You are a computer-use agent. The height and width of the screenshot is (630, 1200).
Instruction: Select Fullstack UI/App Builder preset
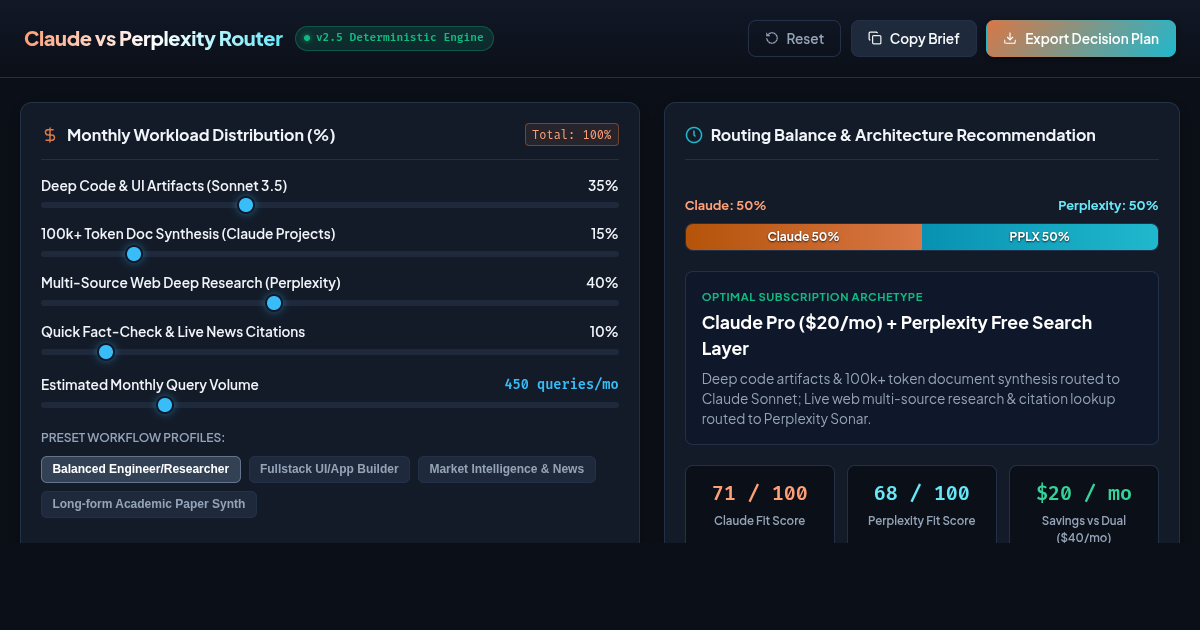329,469
